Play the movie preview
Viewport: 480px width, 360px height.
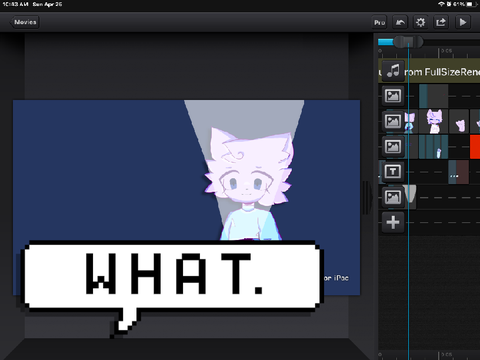[463, 22]
